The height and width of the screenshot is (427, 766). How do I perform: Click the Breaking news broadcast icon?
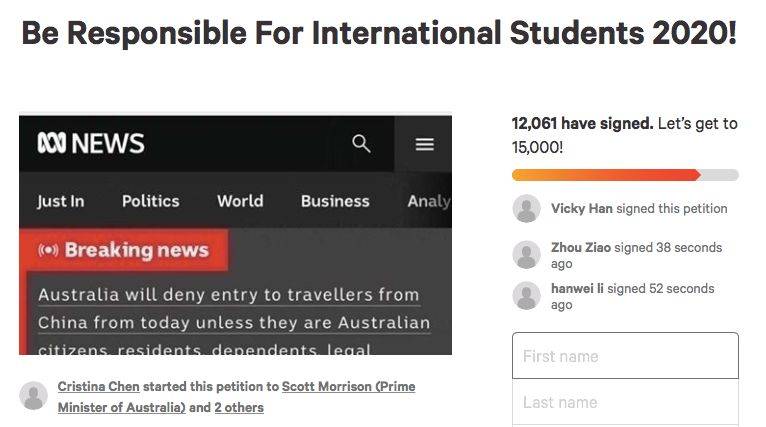[48, 250]
